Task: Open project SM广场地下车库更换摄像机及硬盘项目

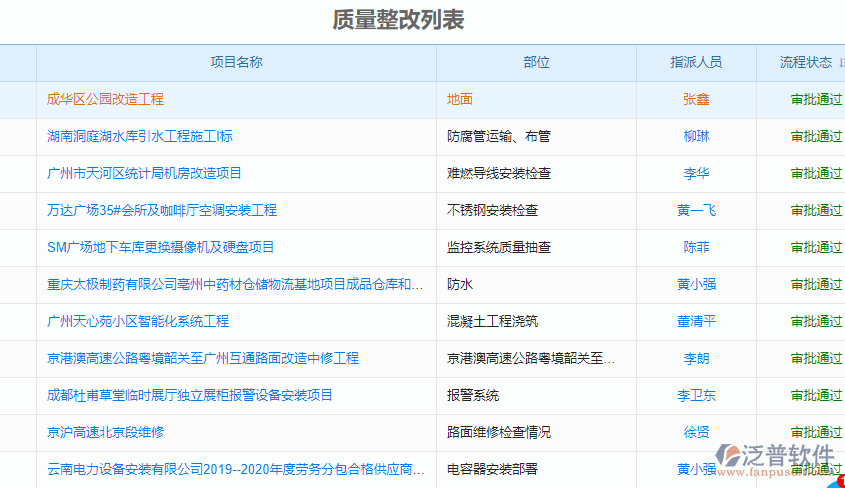Action: point(161,247)
